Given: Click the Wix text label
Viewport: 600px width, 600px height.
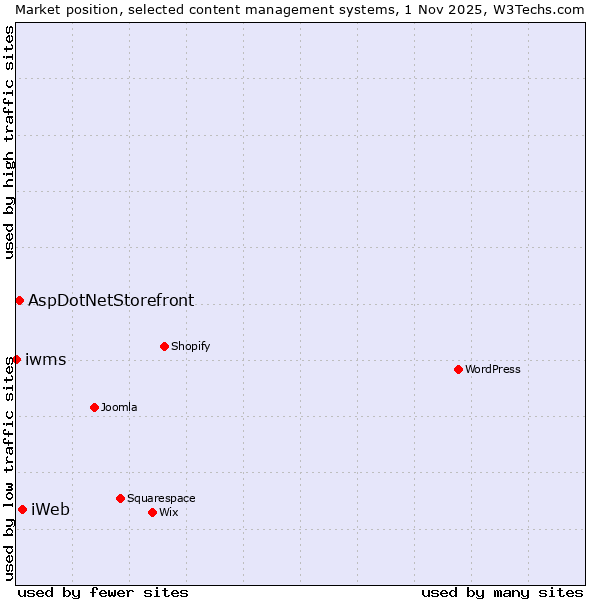Looking at the screenshot, I should coord(168,512).
